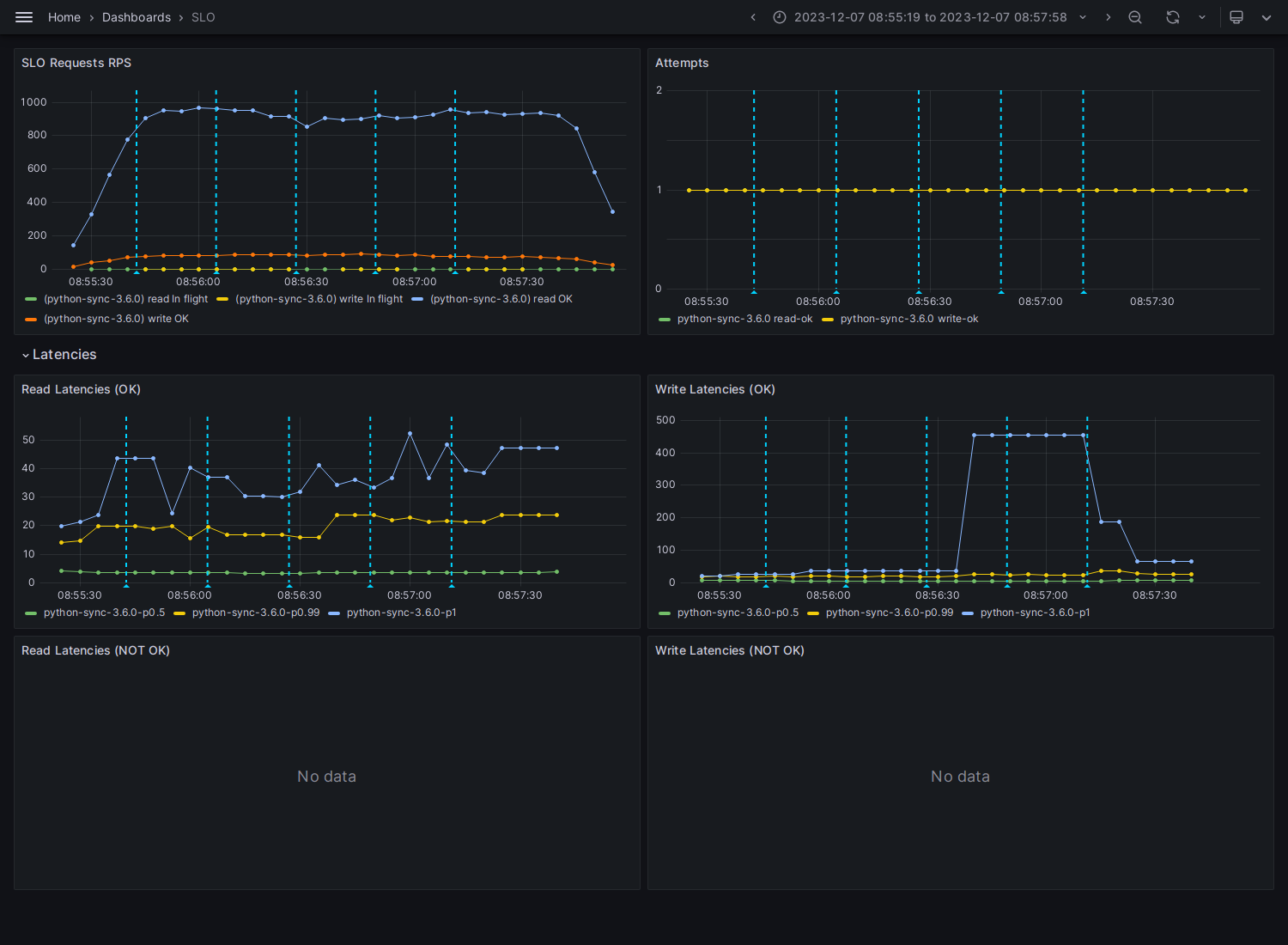The height and width of the screenshot is (945, 1288).
Task: Toggle write-ok series in Attempts legend
Action: (x=909, y=319)
